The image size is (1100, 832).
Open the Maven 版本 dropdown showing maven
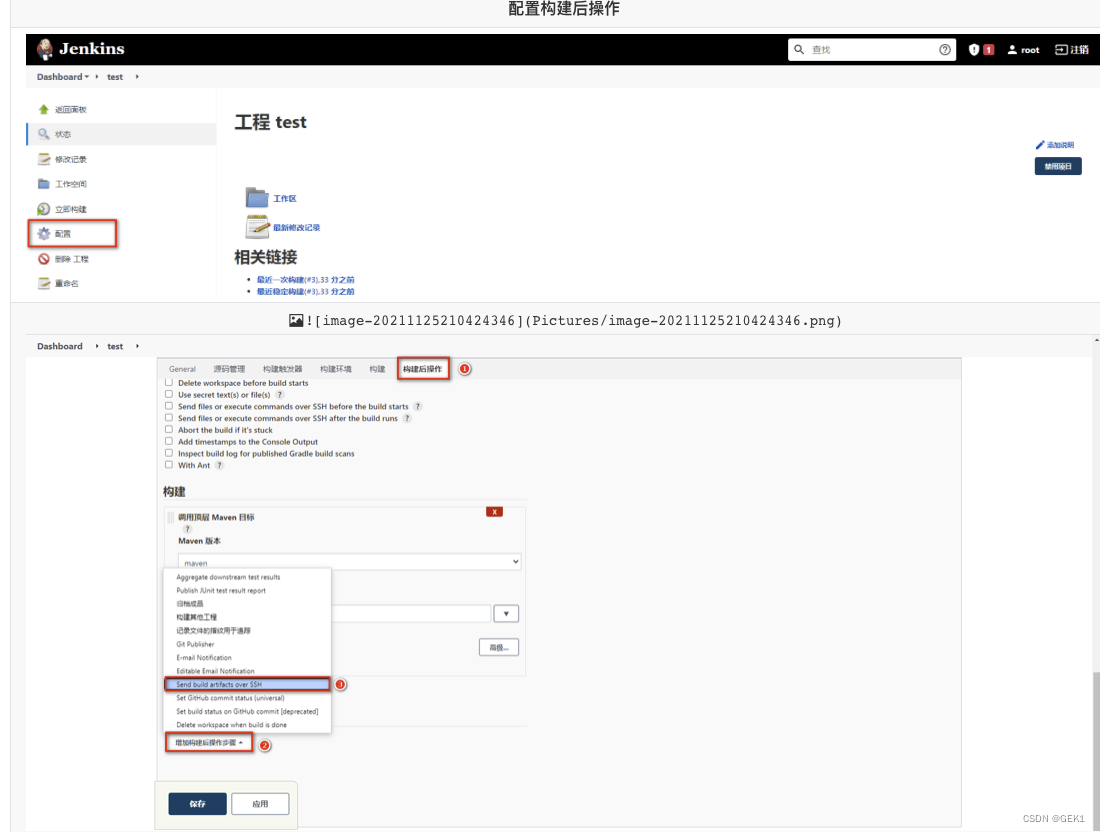349,562
